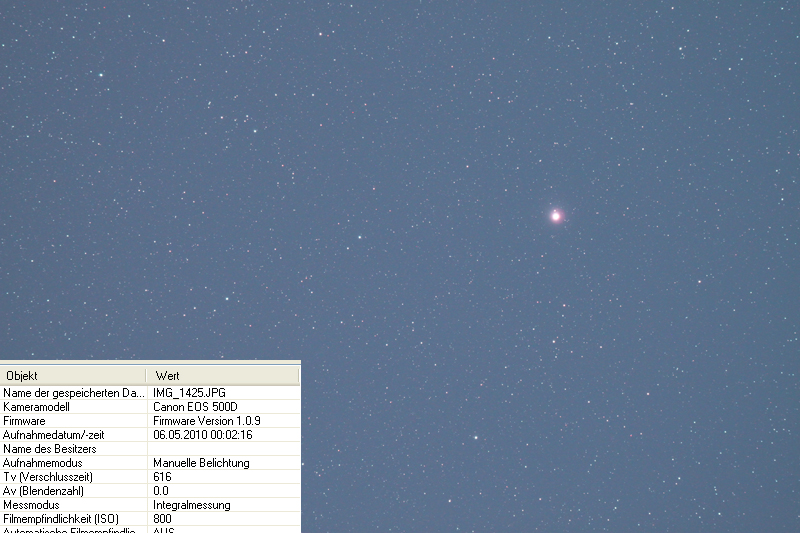Viewport: 800px width, 533px height.
Task: Select the Aufnahmemodus row label
Action: [40, 463]
